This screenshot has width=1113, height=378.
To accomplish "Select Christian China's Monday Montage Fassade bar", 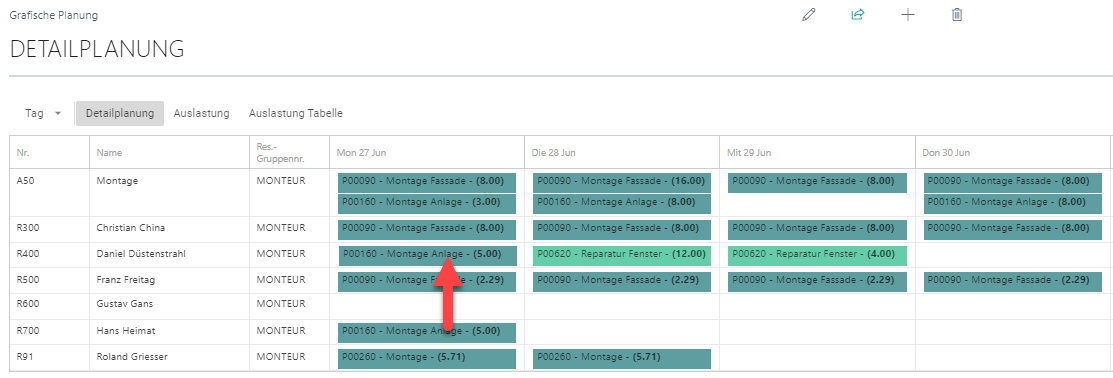I will [427, 229].
